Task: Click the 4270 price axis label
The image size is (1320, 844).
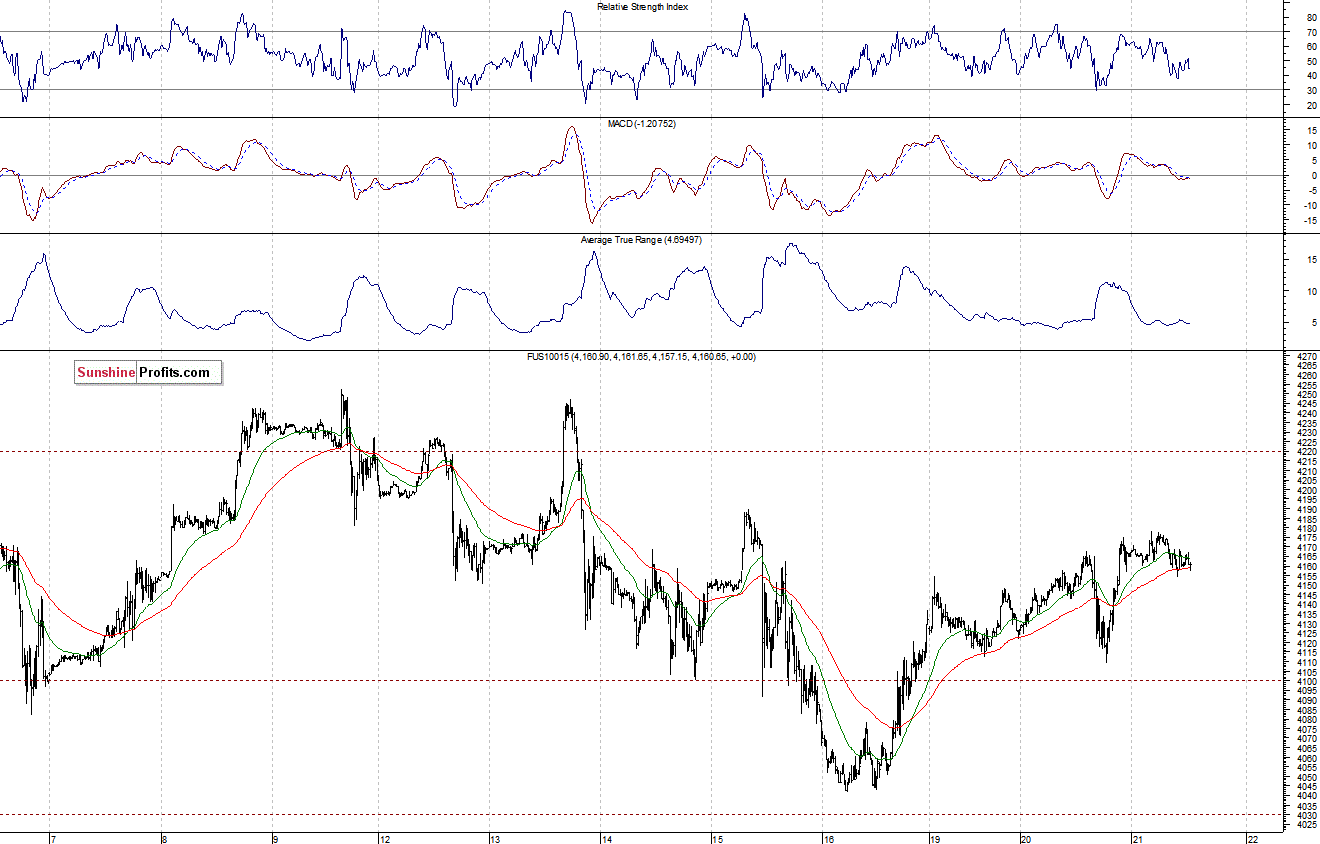Action: (1309, 356)
